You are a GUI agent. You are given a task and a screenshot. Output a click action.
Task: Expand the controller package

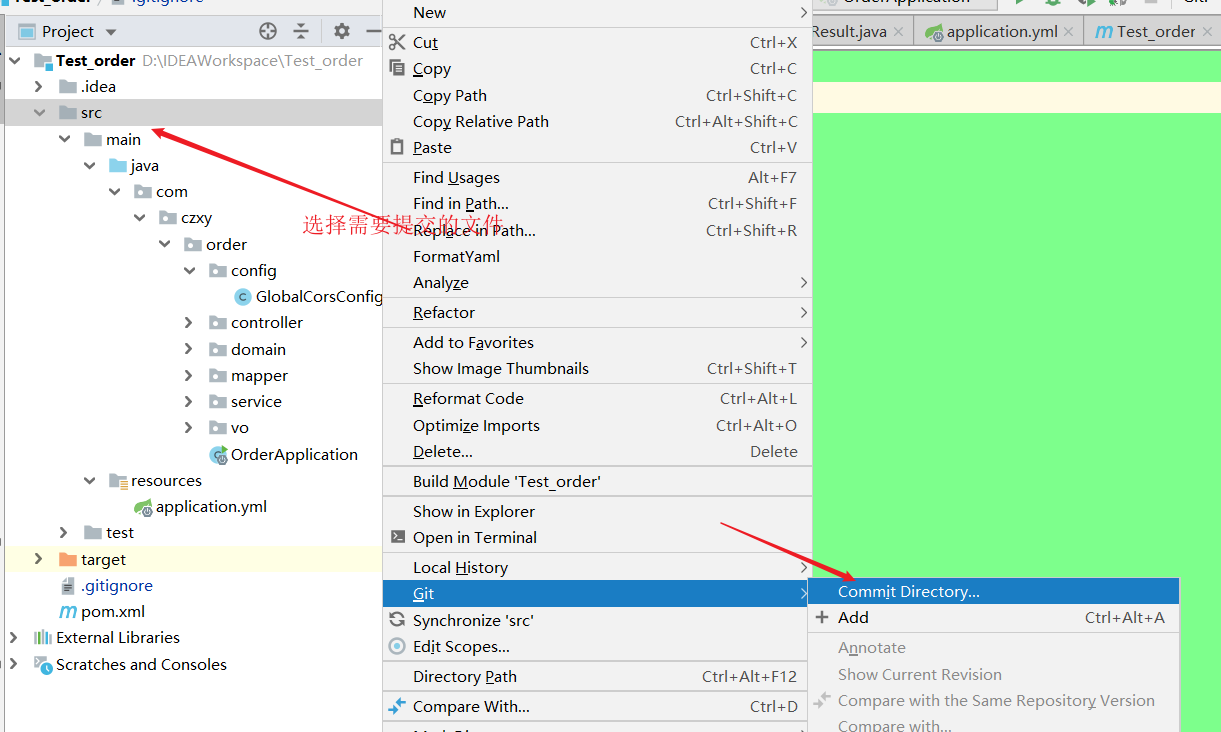coord(189,322)
